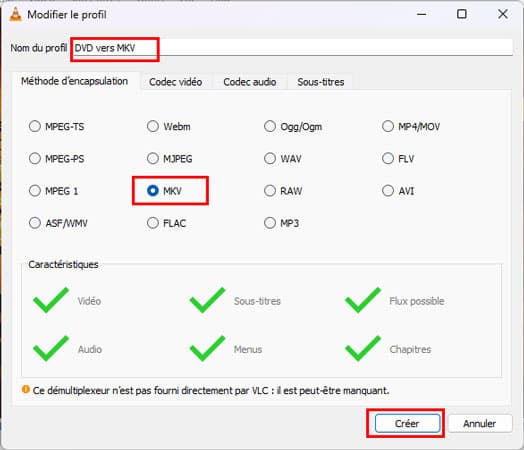Choose the MJPEG radio option
Viewport: 524px width, 450px height.
pyautogui.click(x=153, y=158)
